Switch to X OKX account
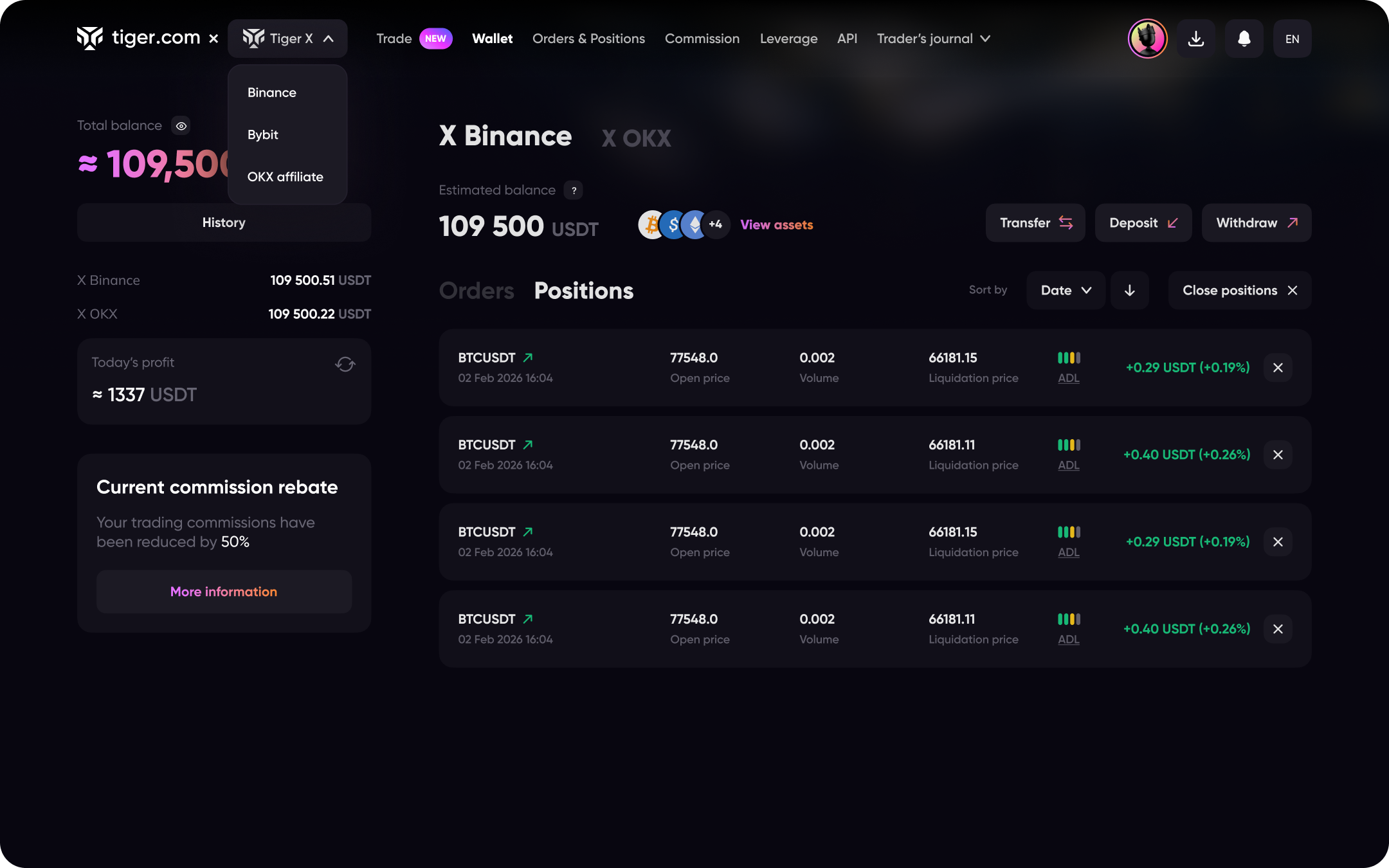This screenshot has height=868, width=1389. click(x=636, y=138)
